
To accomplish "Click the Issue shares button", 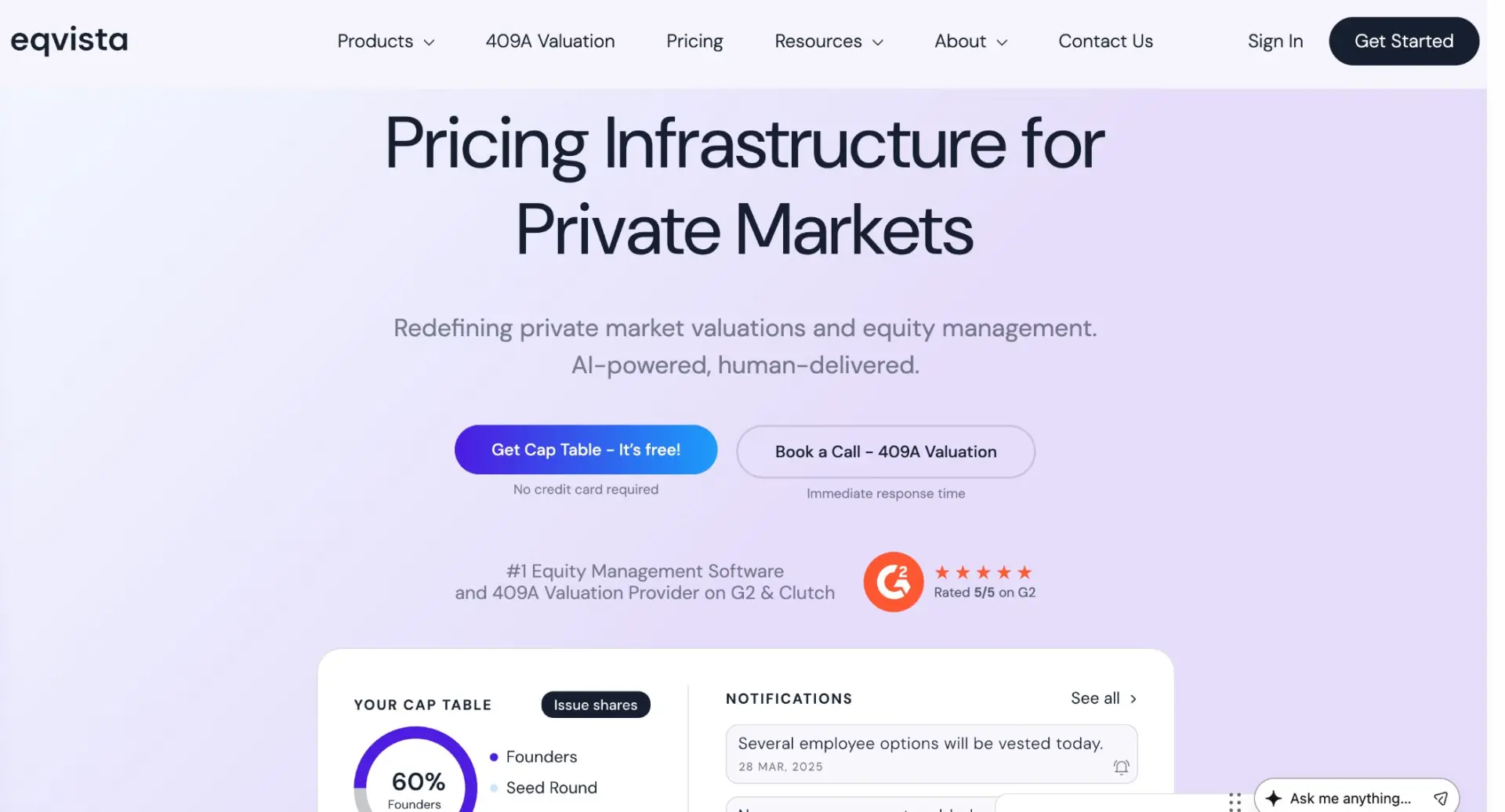I will click(596, 705).
